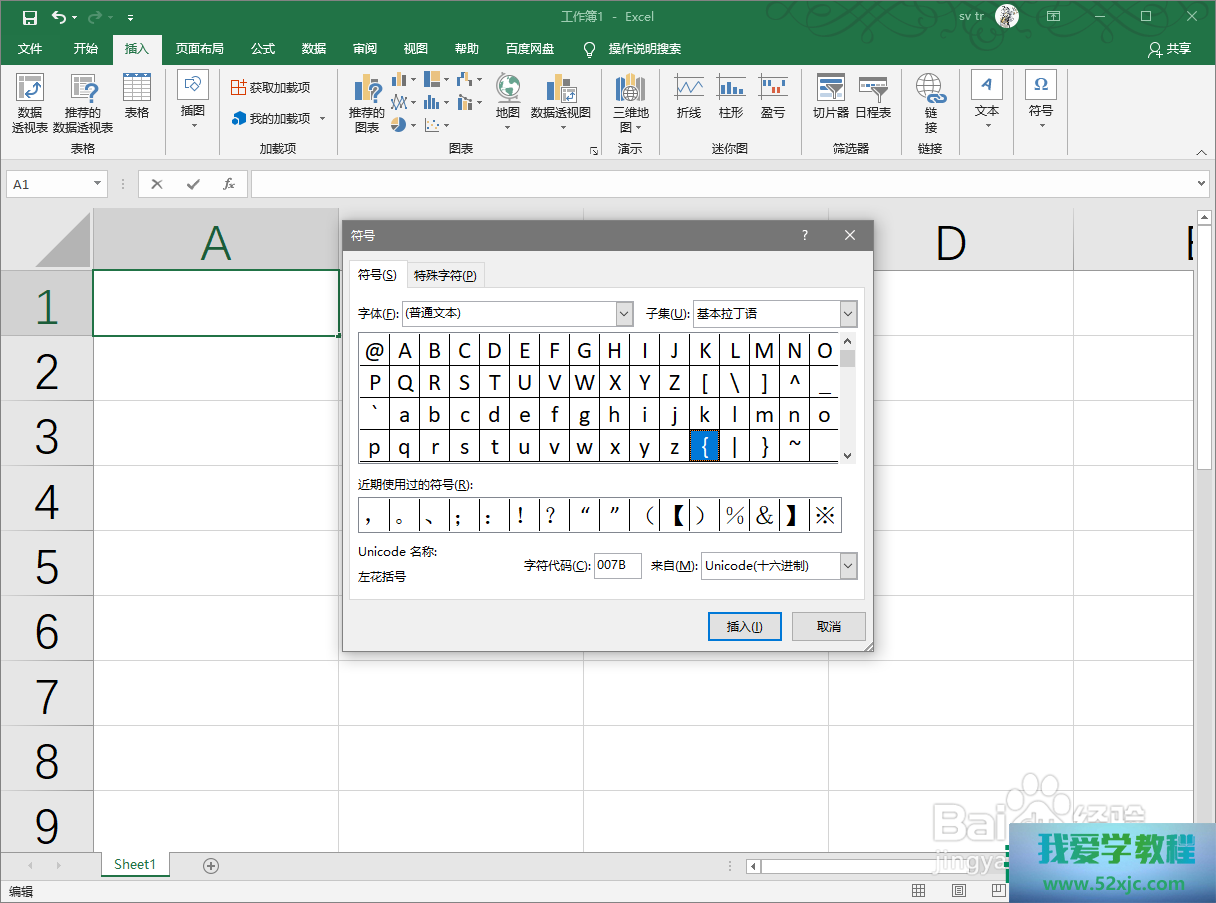This screenshot has height=903, width=1216.
Task: Open the 3D Map (三维地图) tool
Action: tap(630, 102)
